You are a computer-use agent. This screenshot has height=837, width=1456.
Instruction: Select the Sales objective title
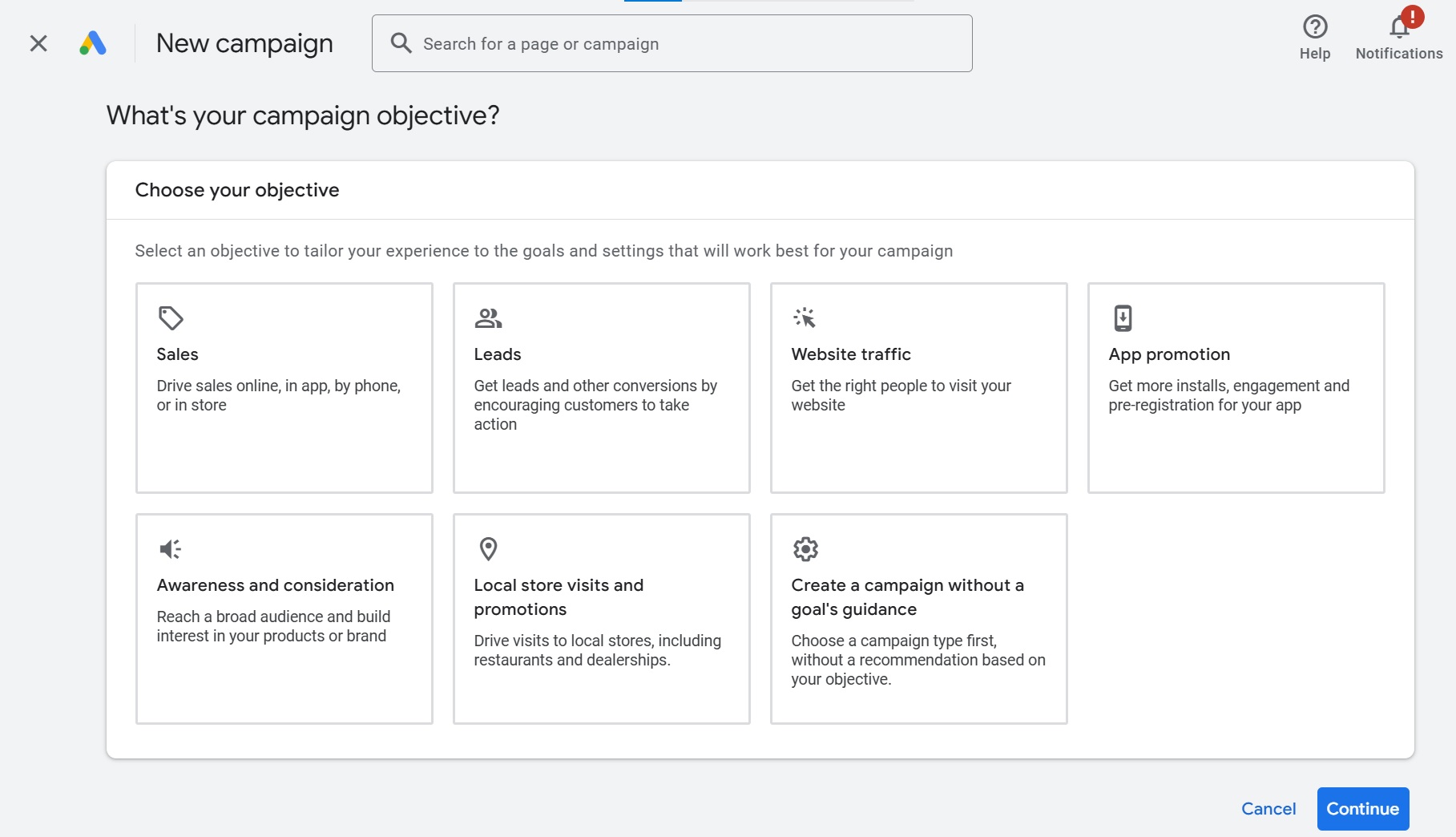177,354
